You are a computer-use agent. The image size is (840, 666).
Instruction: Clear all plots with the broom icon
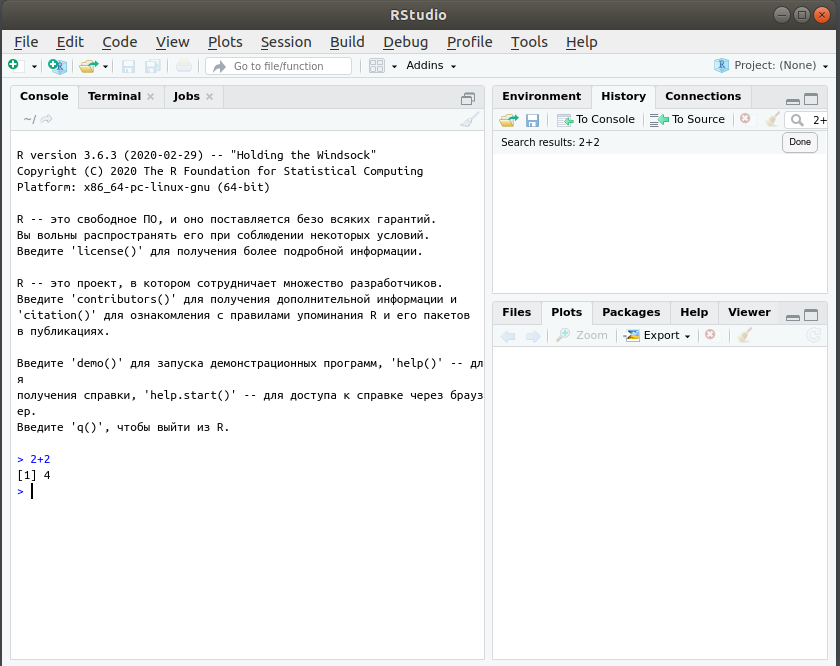(745, 335)
